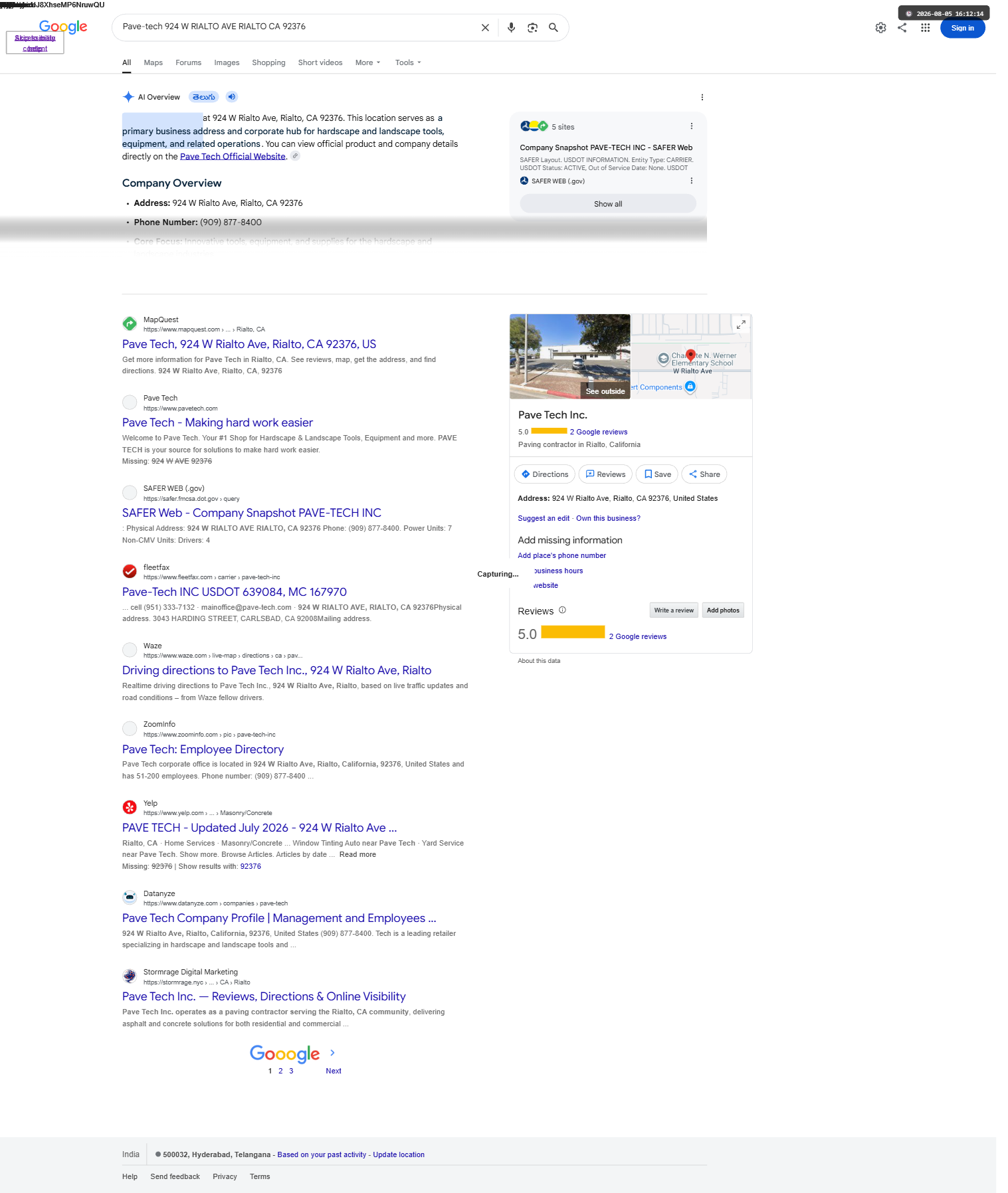Click the red map pin on the map
1008x1193 pixels.
[x=690, y=355]
